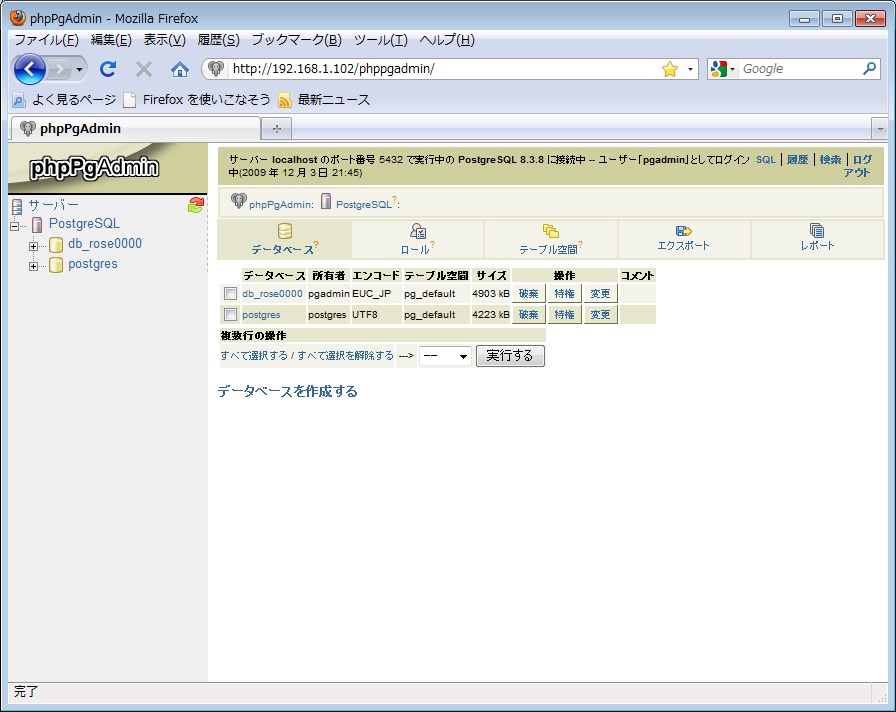Open the ツール menu
This screenshot has width=896, height=712.
[381, 40]
